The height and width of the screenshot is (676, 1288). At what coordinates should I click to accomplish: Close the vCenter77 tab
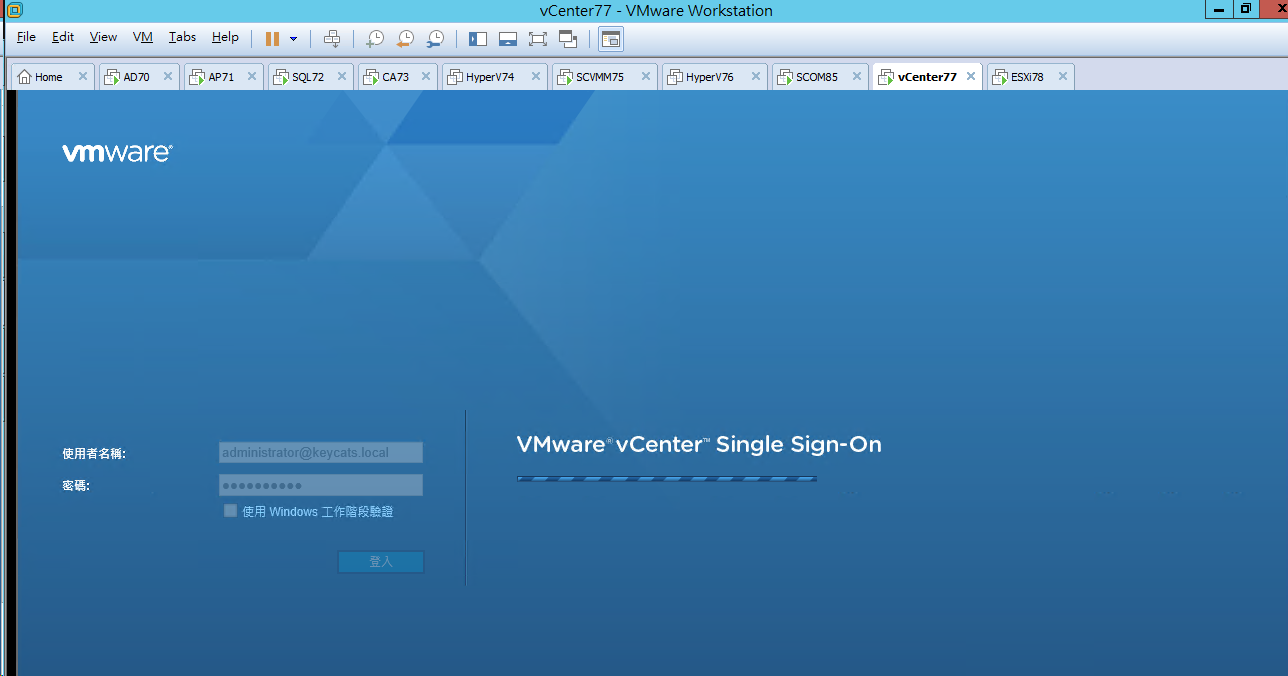point(971,76)
